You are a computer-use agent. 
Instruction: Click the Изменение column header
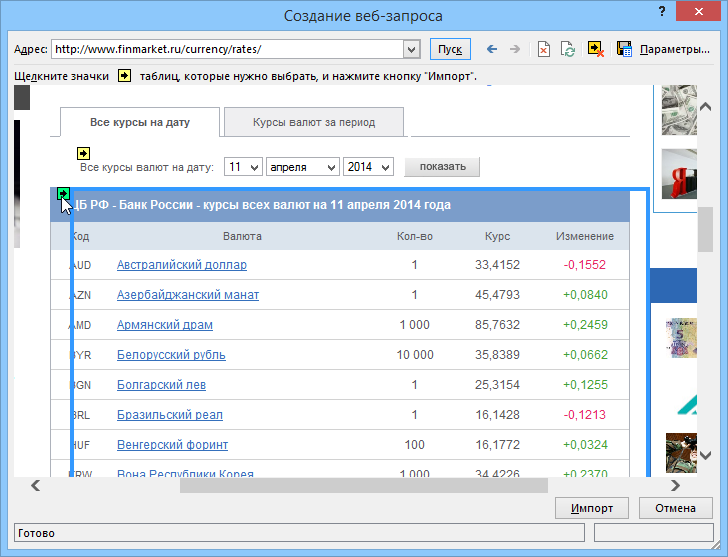[x=585, y=236]
